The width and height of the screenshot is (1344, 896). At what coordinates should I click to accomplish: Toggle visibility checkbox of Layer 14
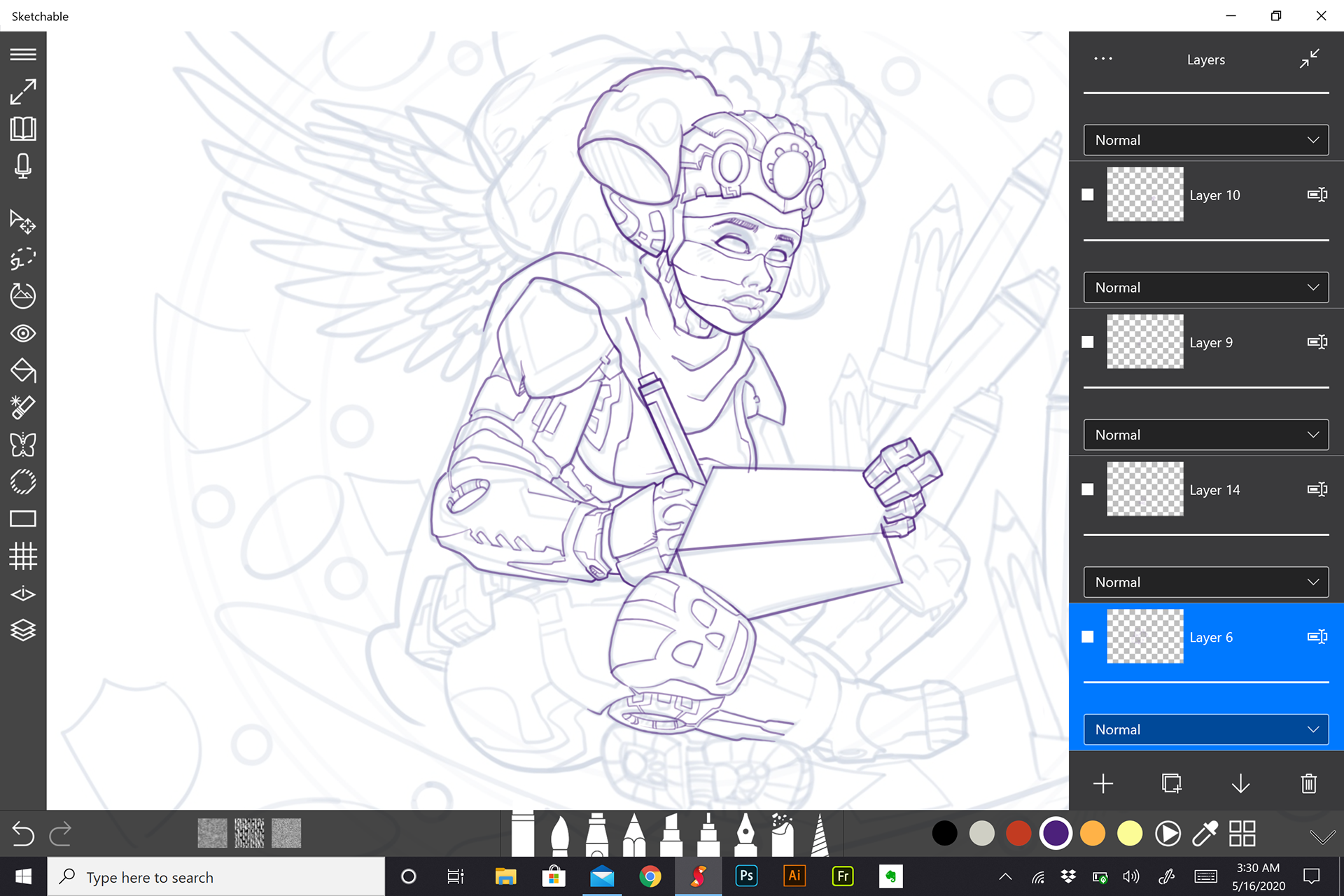(1088, 489)
